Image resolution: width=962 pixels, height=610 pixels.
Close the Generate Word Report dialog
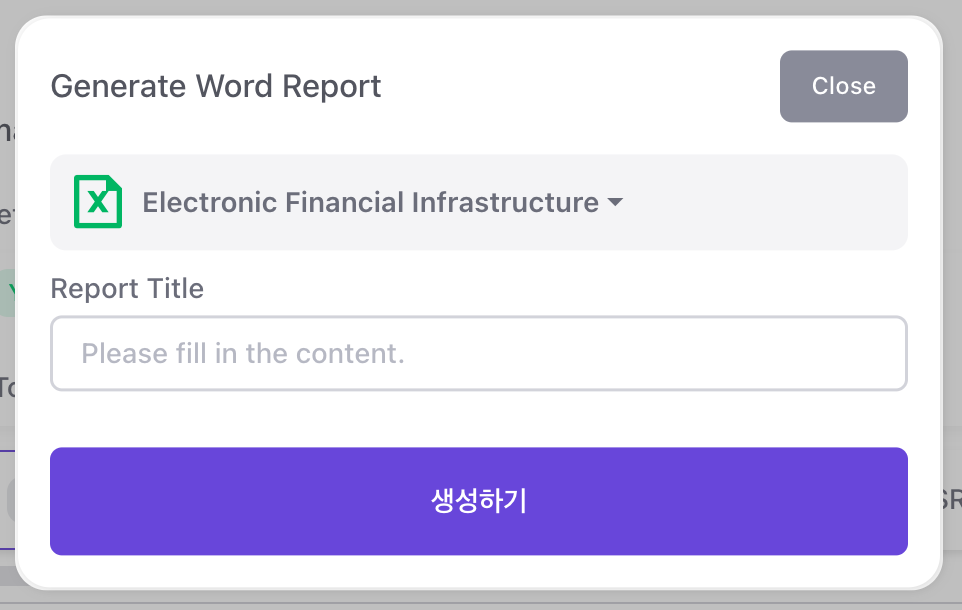[x=843, y=86]
